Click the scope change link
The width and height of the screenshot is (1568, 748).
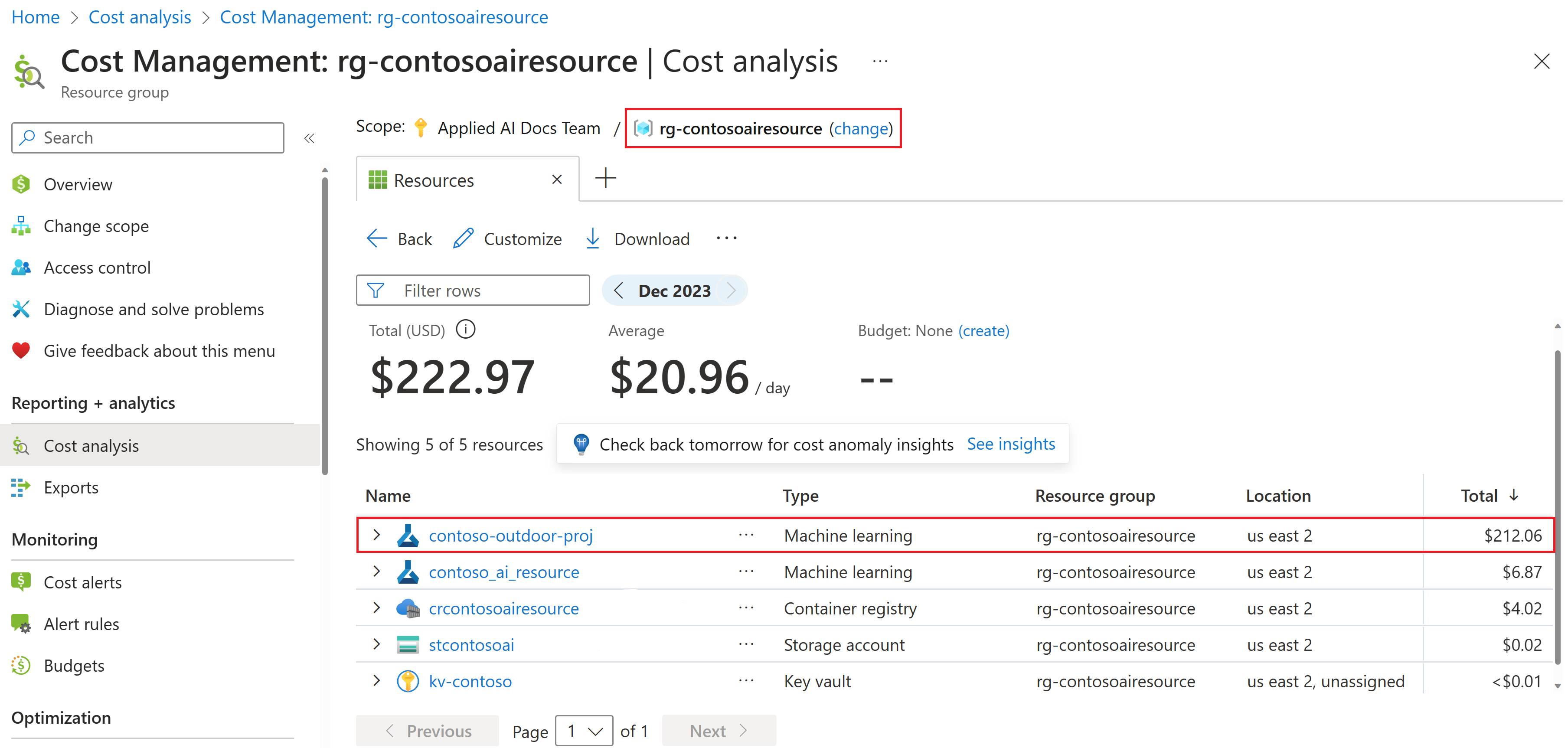pyautogui.click(x=861, y=128)
